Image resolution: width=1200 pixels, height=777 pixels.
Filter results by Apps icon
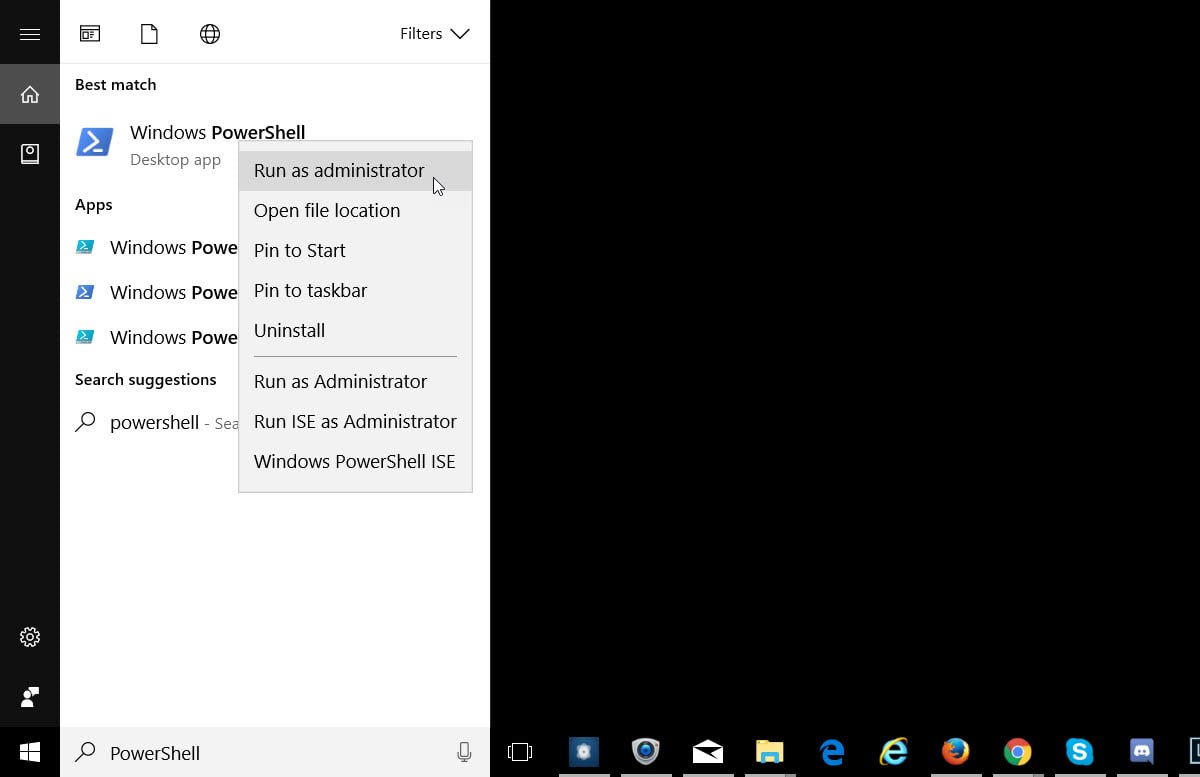click(90, 34)
